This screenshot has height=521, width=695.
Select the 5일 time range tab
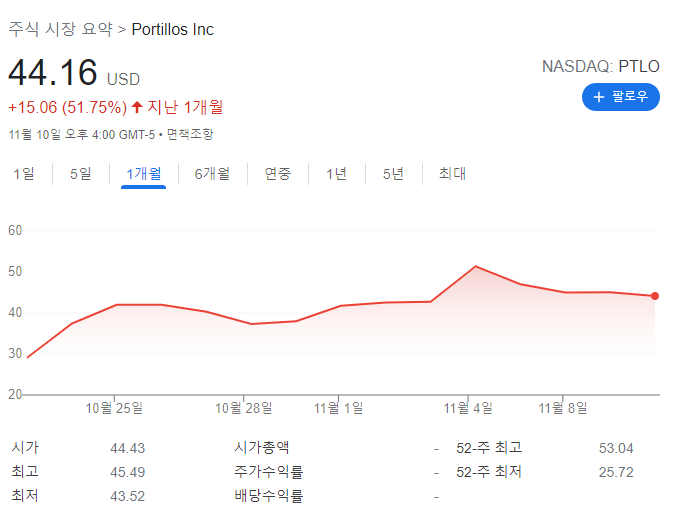(81, 173)
